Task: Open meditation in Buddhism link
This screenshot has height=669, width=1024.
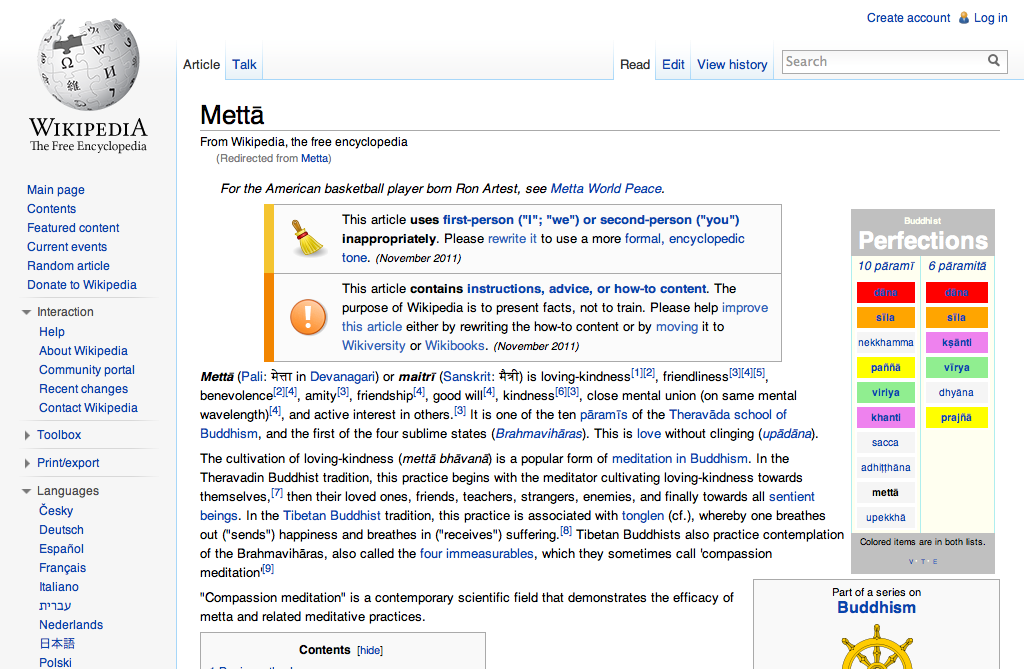Action: tap(679, 459)
